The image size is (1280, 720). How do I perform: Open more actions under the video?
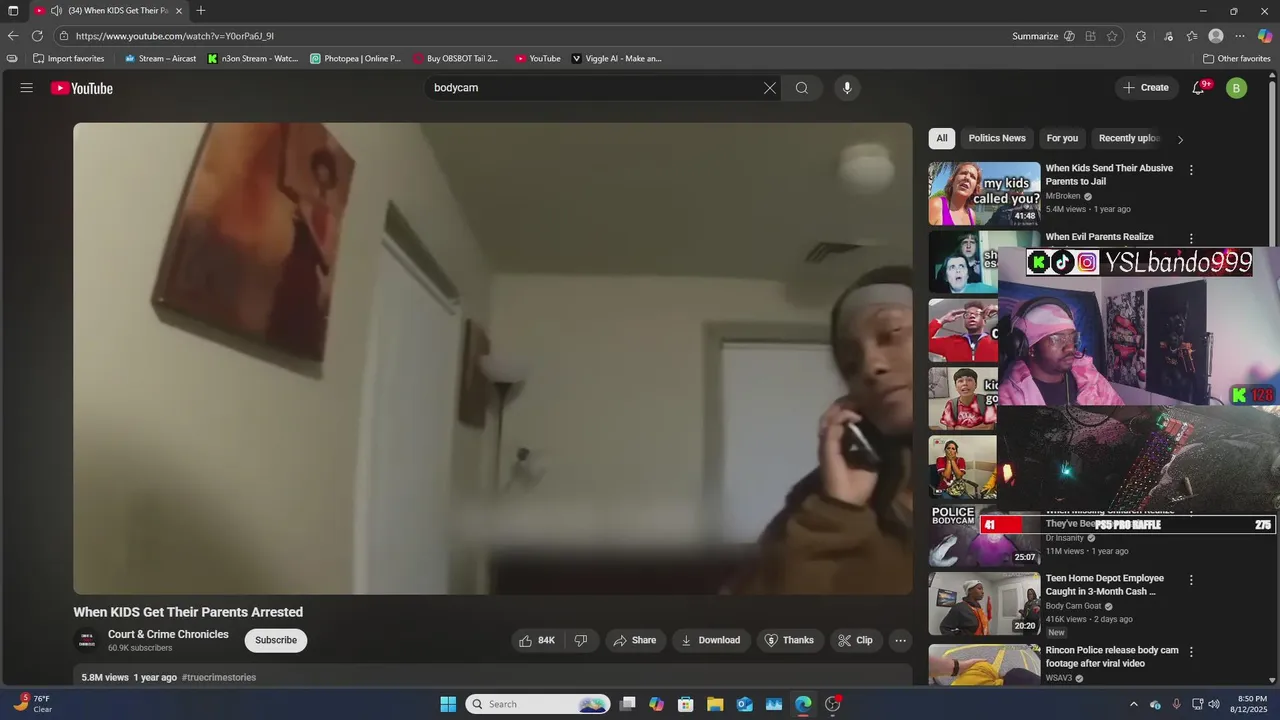900,640
